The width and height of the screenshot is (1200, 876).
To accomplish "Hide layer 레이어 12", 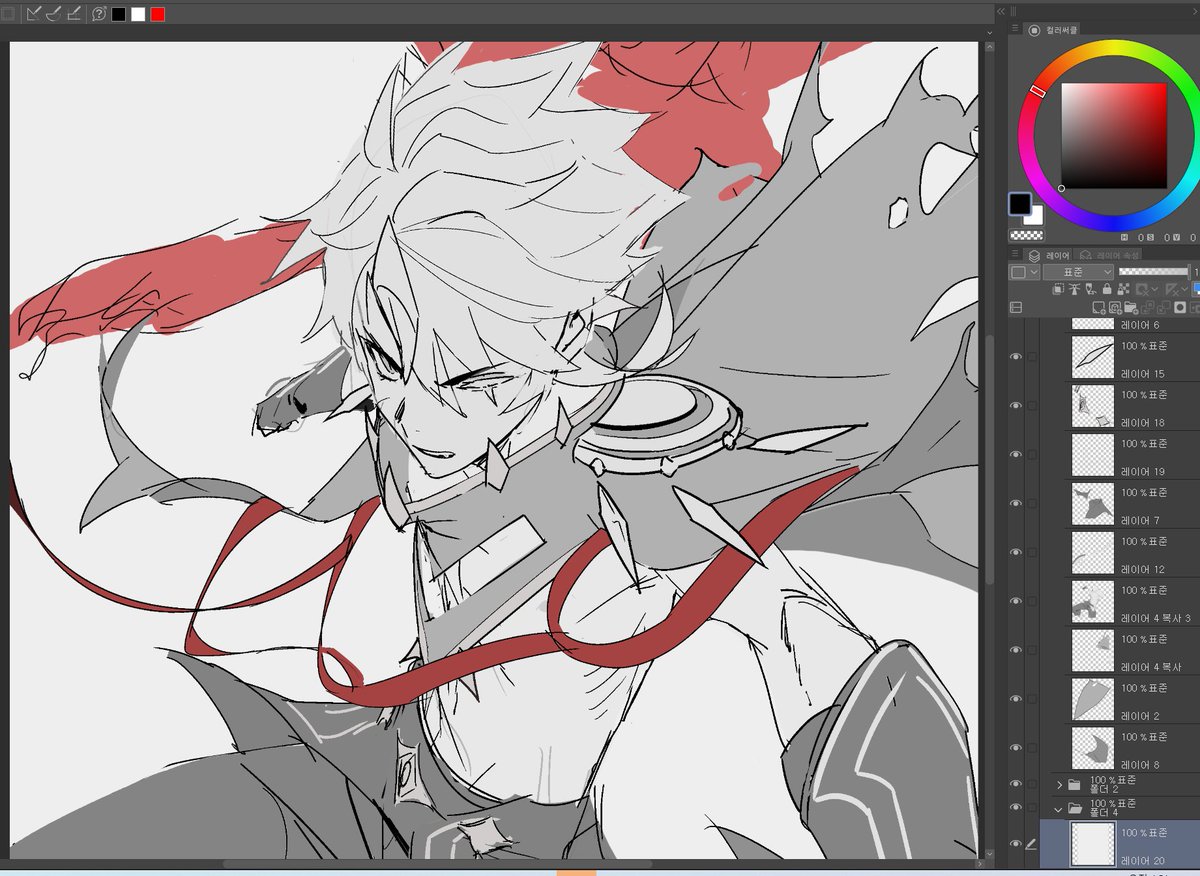I will click(1017, 552).
